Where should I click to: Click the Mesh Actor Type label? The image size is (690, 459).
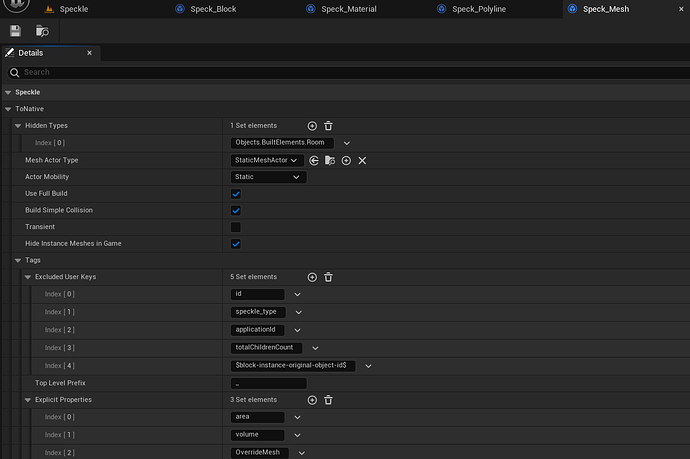click(51, 160)
